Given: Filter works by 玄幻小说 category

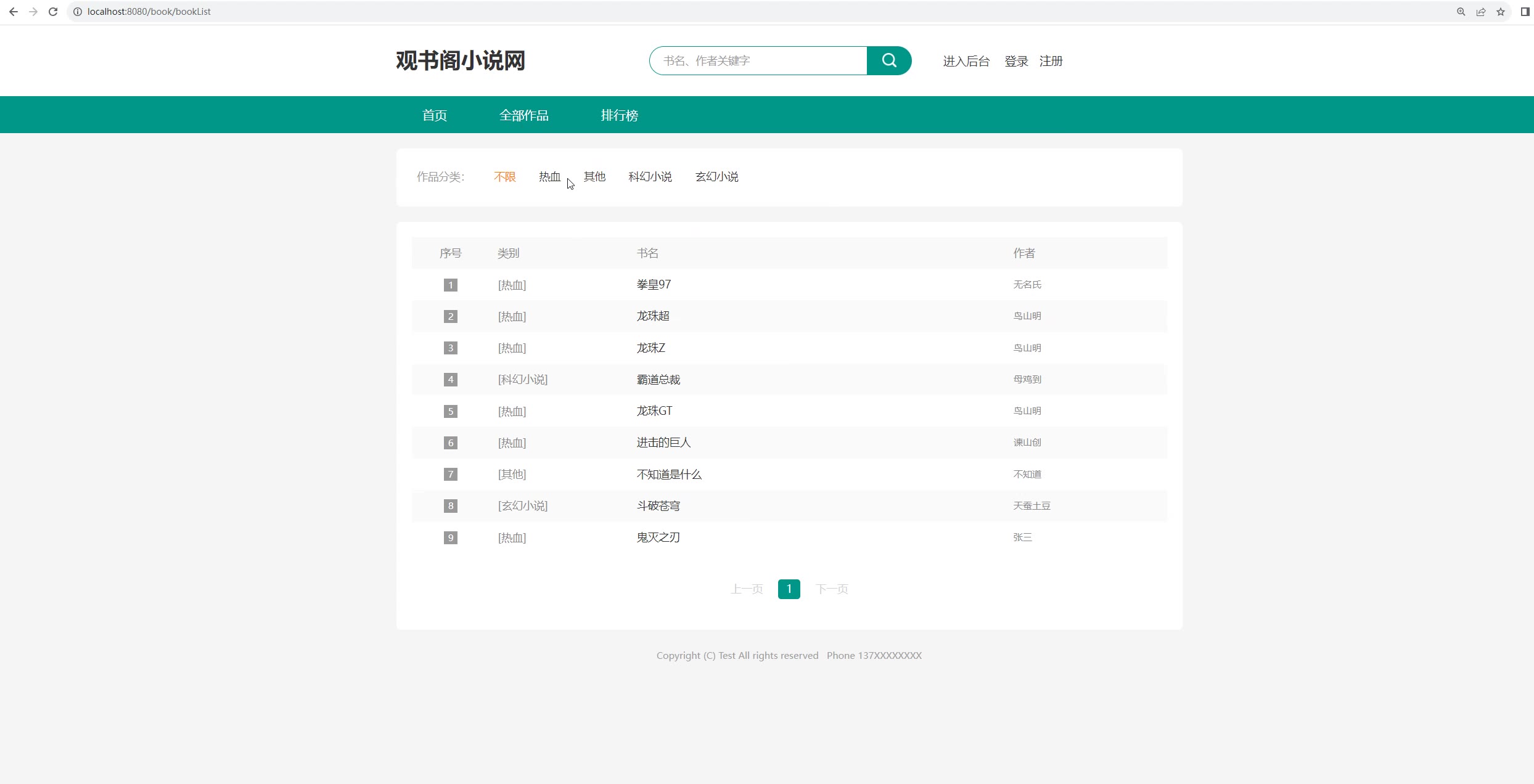Looking at the screenshot, I should coord(717,177).
